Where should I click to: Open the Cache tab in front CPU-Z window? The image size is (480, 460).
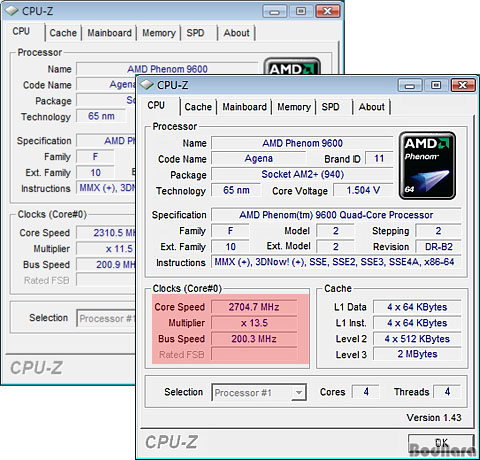198,107
